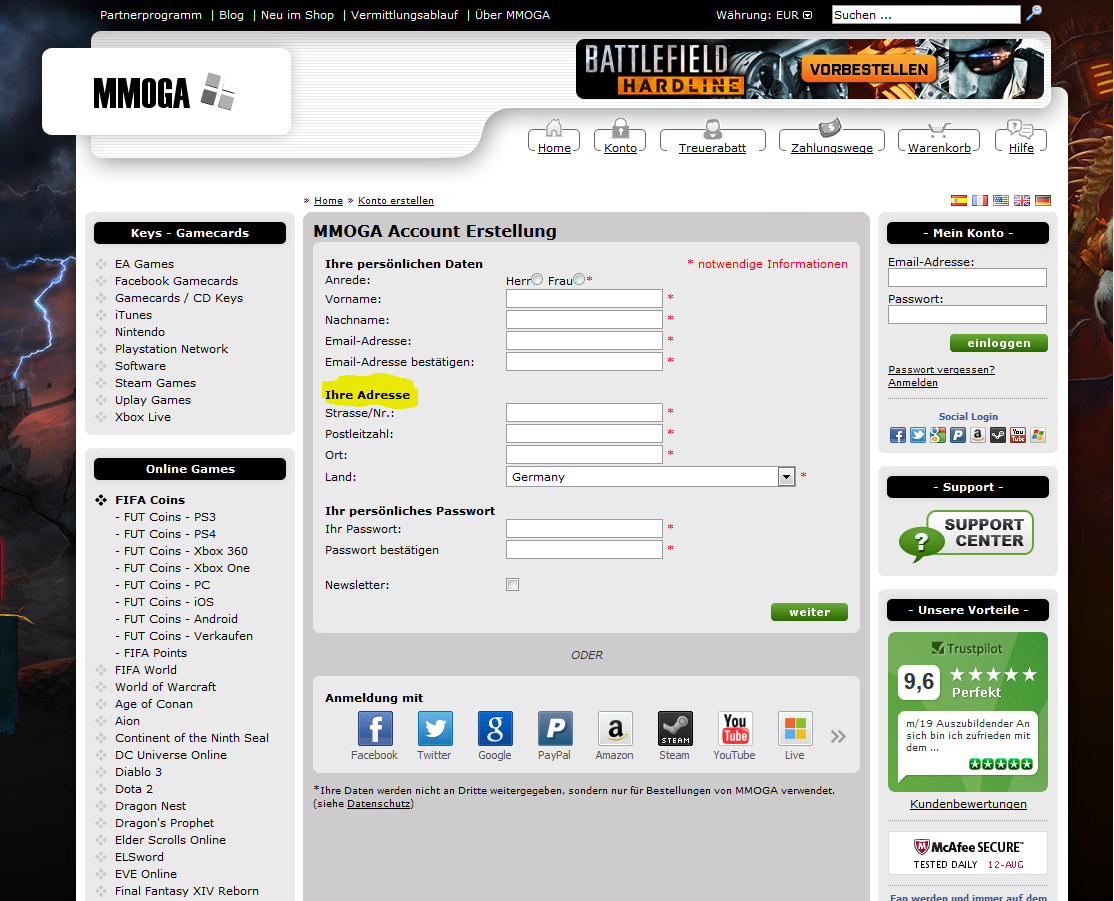Sign up with the PayPal icon

pos(555,729)
